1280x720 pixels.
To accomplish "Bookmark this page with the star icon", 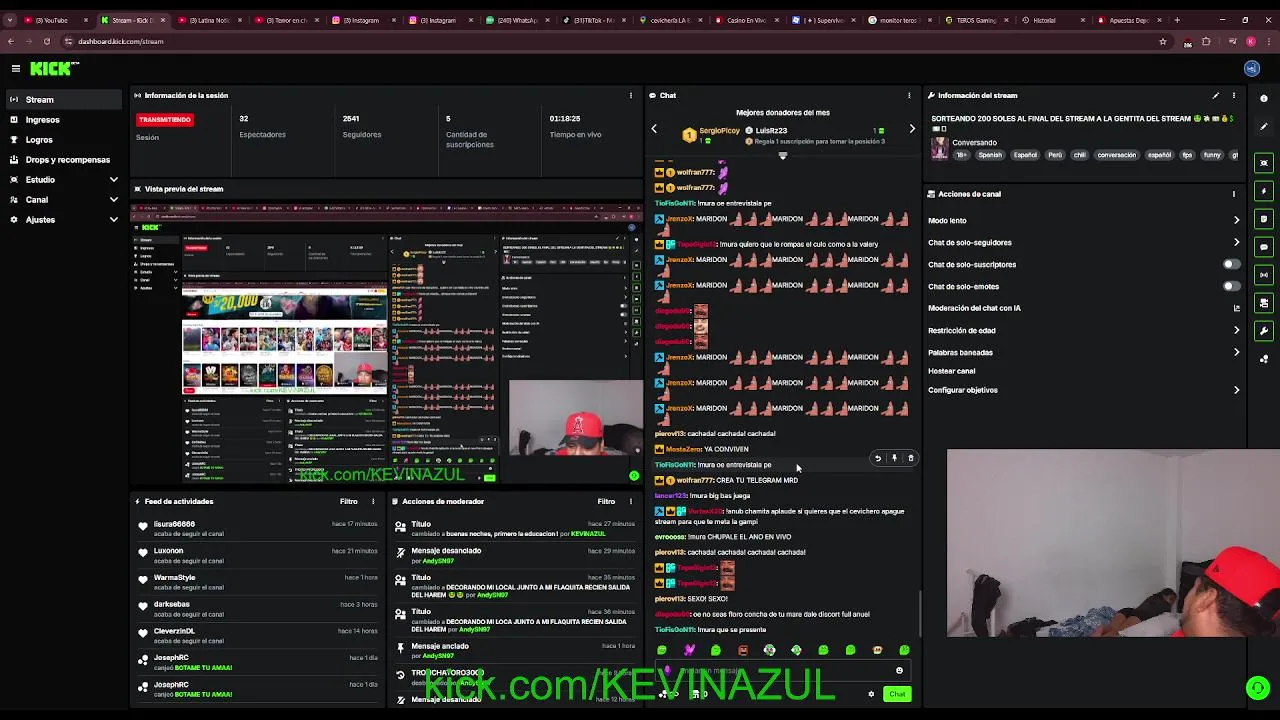I will click(x=1162, y=41).
